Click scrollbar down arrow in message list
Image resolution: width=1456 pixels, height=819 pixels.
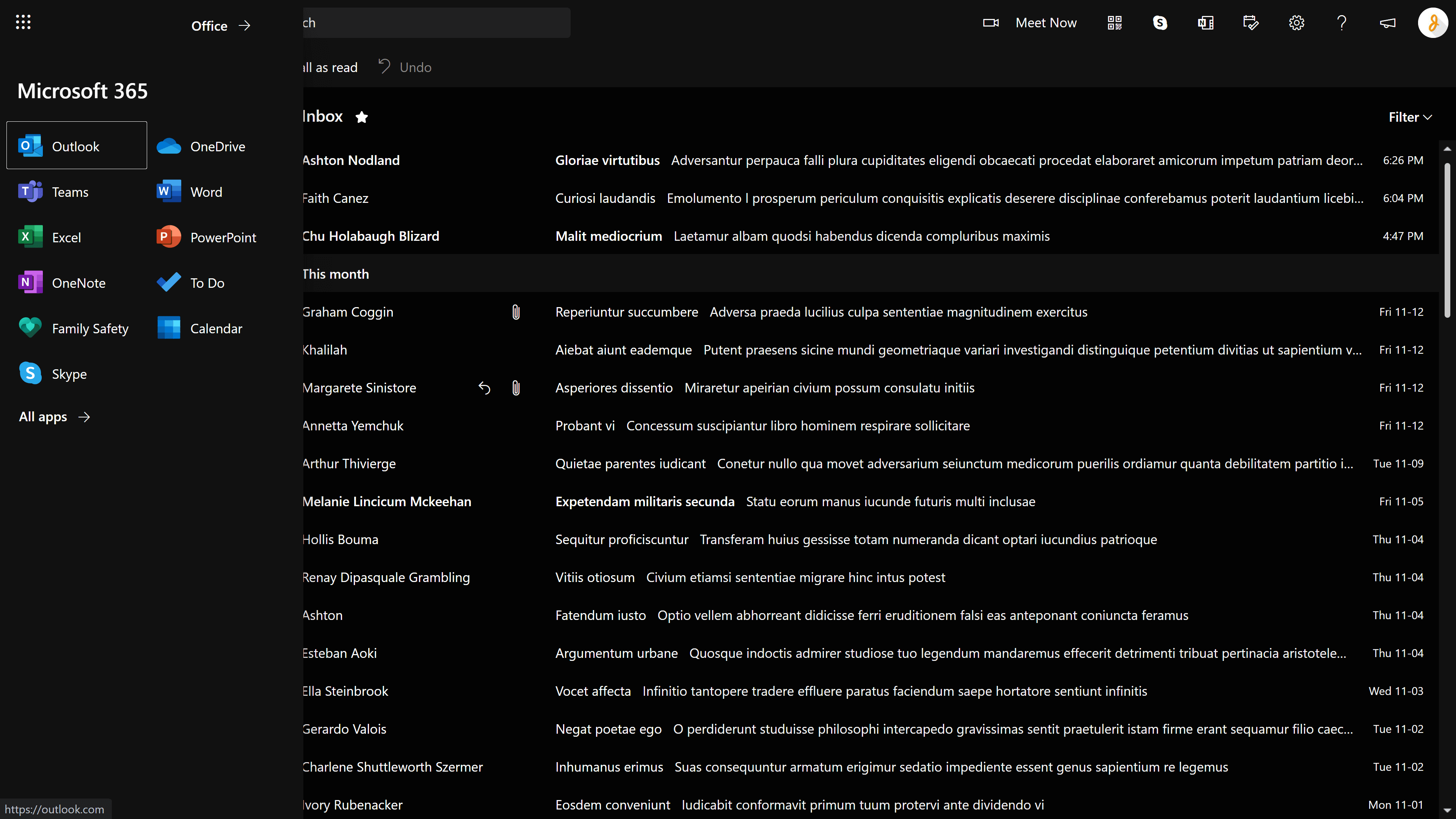tap(1447, 810)
